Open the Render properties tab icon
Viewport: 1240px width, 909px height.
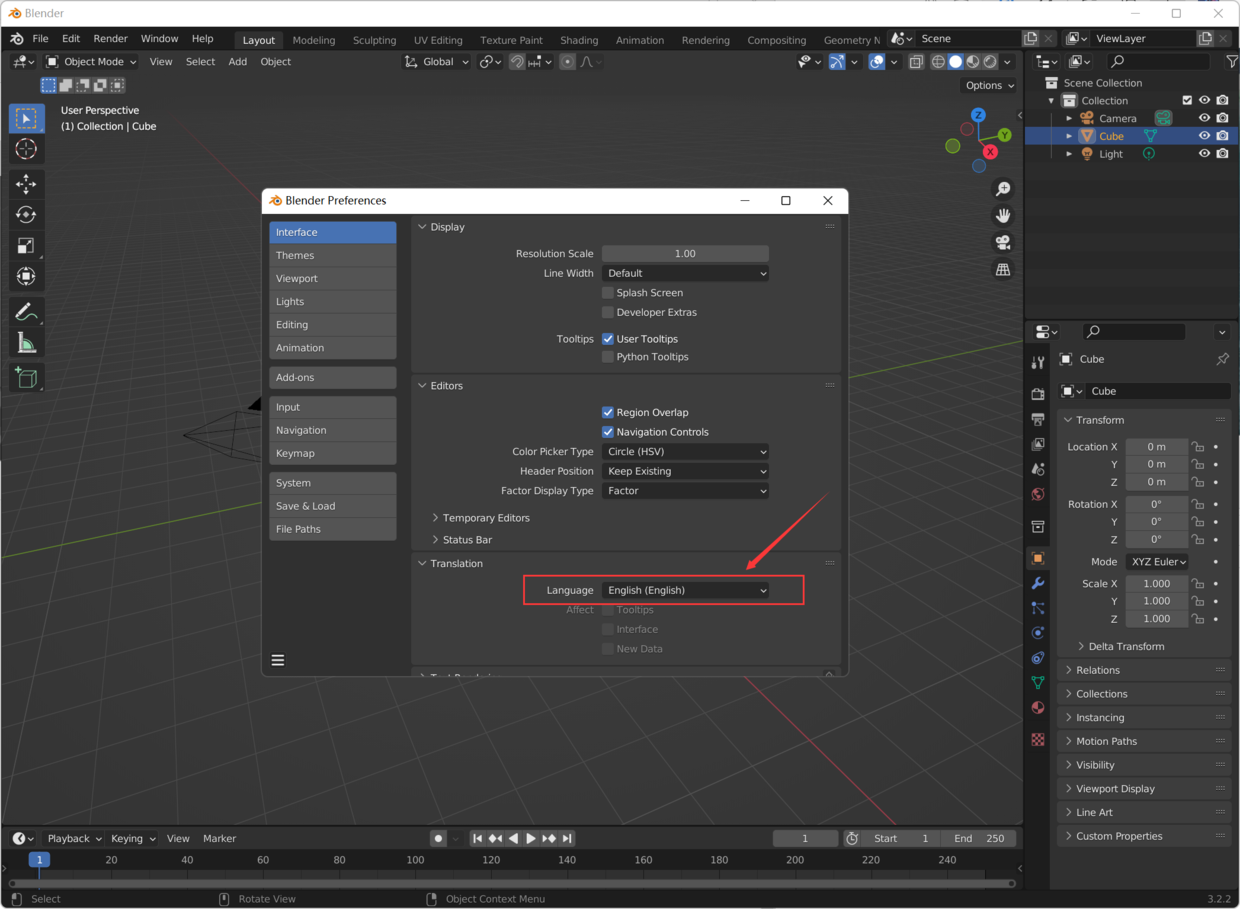tap(1038, 394)
